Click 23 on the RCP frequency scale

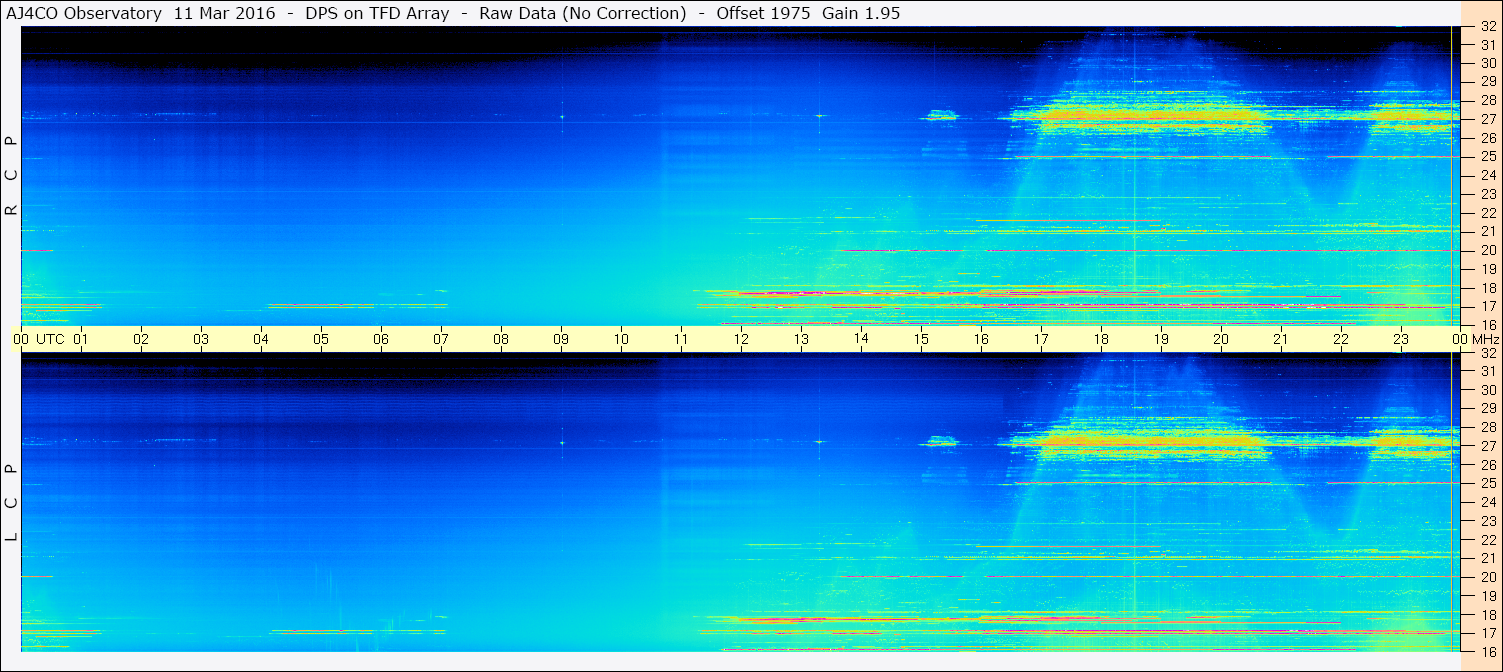click(1487, 194)
